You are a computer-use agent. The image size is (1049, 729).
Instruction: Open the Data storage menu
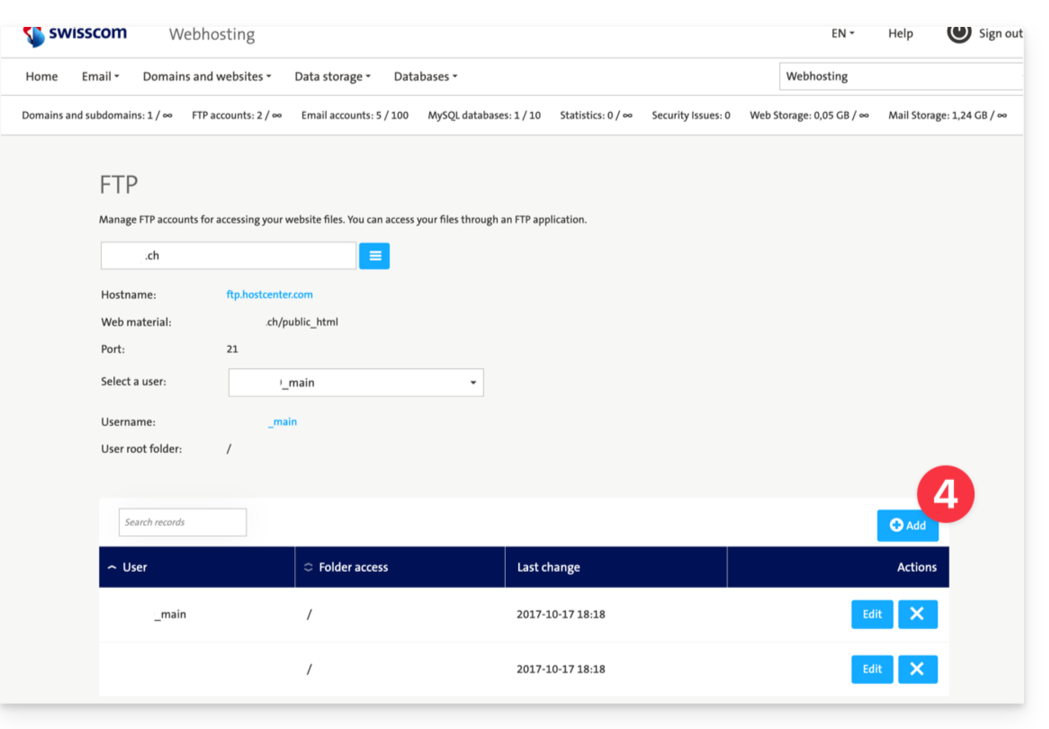click(332, 76)
